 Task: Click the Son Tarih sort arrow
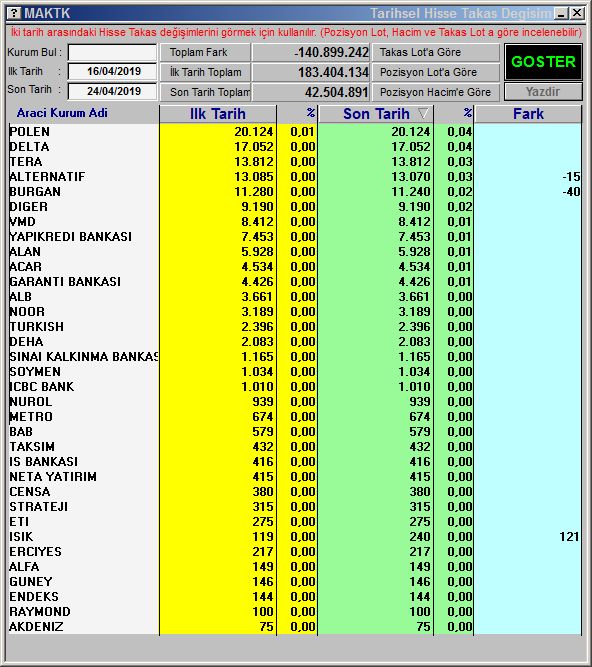423,113
